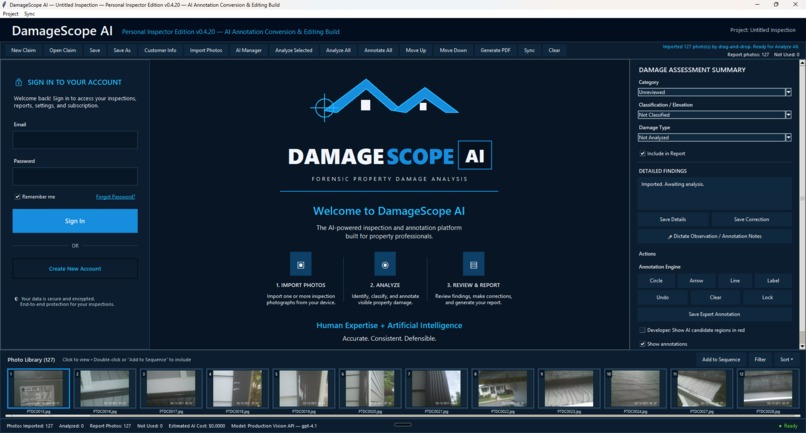Open the Damage Type dropdown
The height and width of the screenshot is (433, 806).
715,137
